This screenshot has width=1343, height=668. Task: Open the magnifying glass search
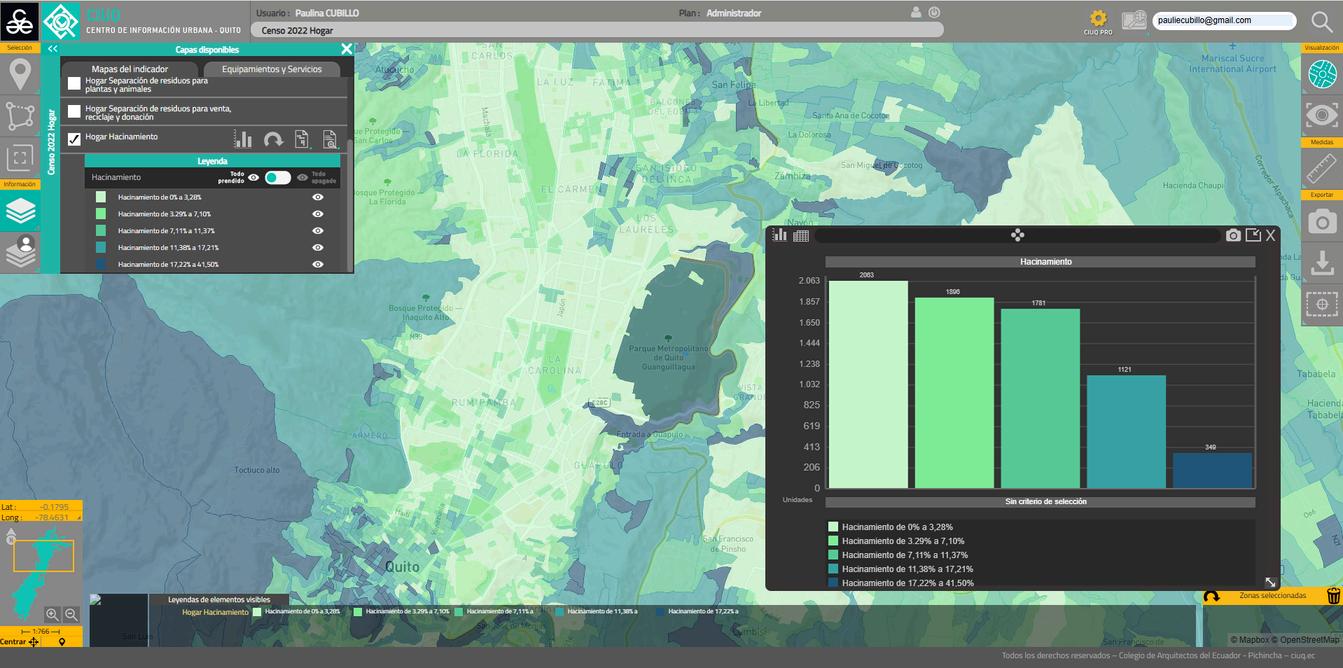pyautogui.click(x=1322, y=21)
